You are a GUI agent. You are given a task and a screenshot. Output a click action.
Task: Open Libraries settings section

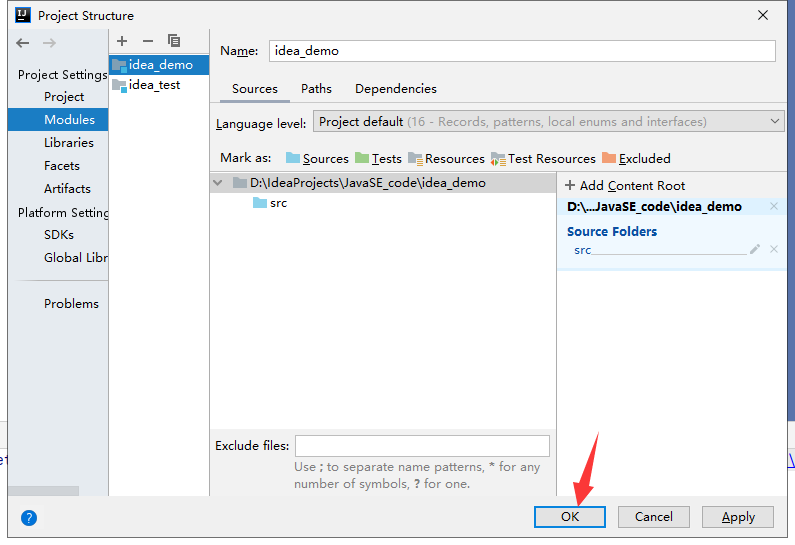point(68,142)
